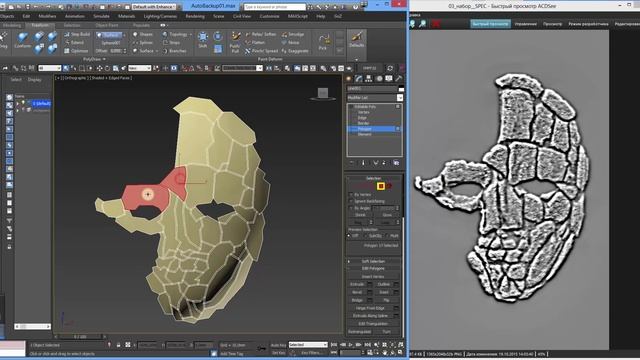Select the Rotate transform tool in main toolbar
The width and height of the screenshot is (640, 360).
pos(107,68)
